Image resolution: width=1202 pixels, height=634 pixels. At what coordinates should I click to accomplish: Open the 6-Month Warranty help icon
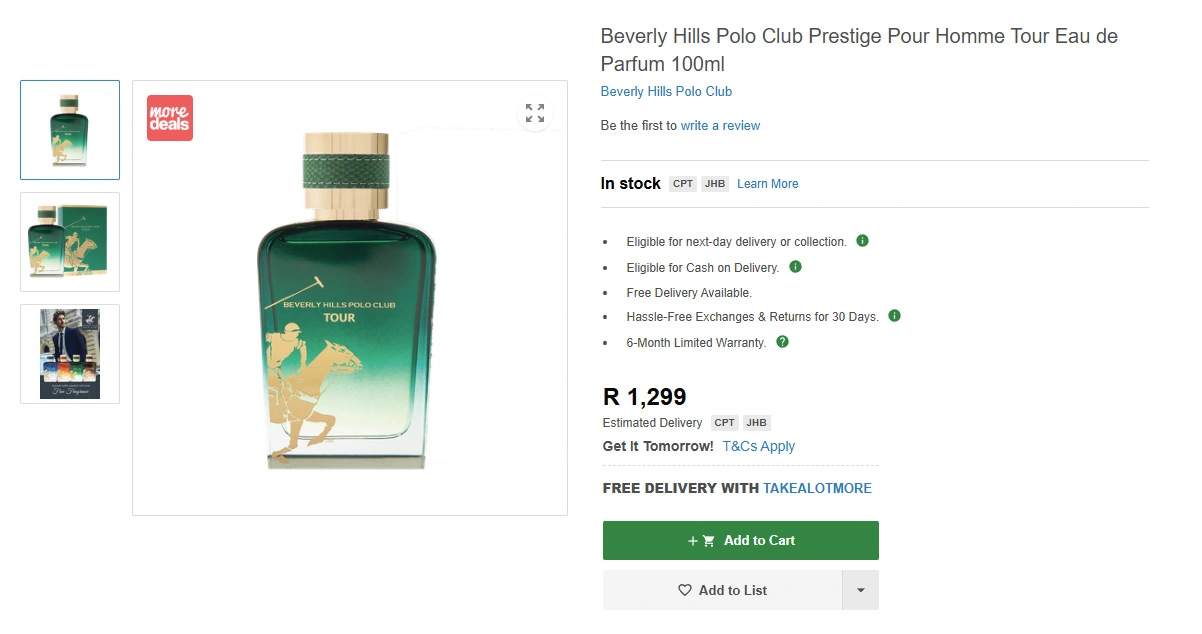click(782, 342)
